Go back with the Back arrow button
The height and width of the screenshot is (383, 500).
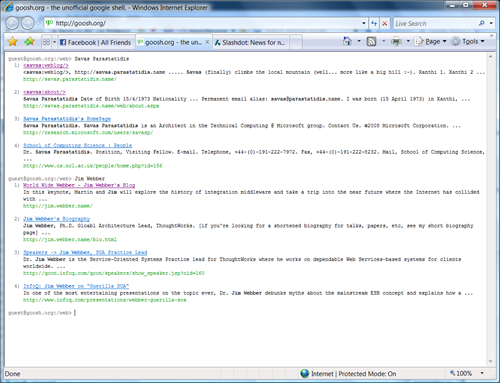(12, 23)
